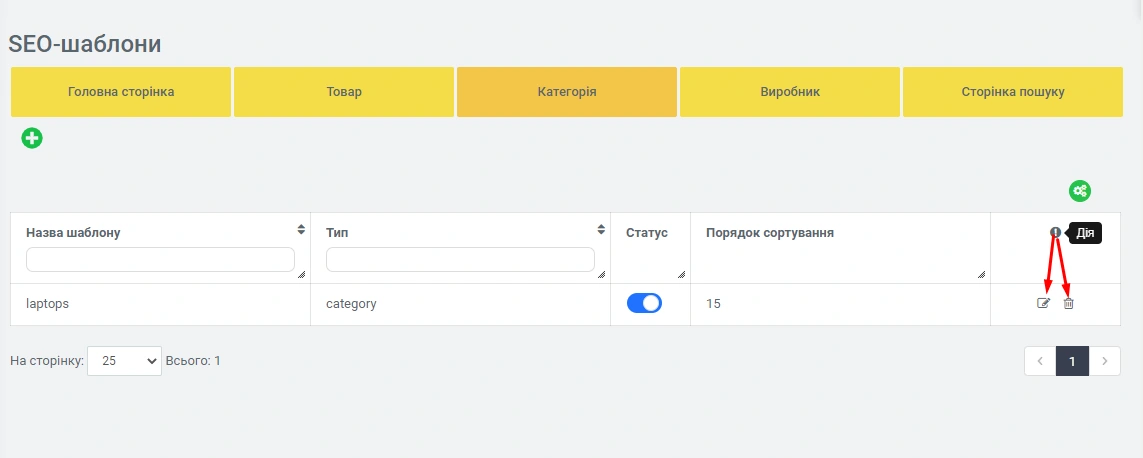This screenshot has height=458, width=1143.
Task: Click the edit pencil icon for laptops
Action: (1044, 303)
